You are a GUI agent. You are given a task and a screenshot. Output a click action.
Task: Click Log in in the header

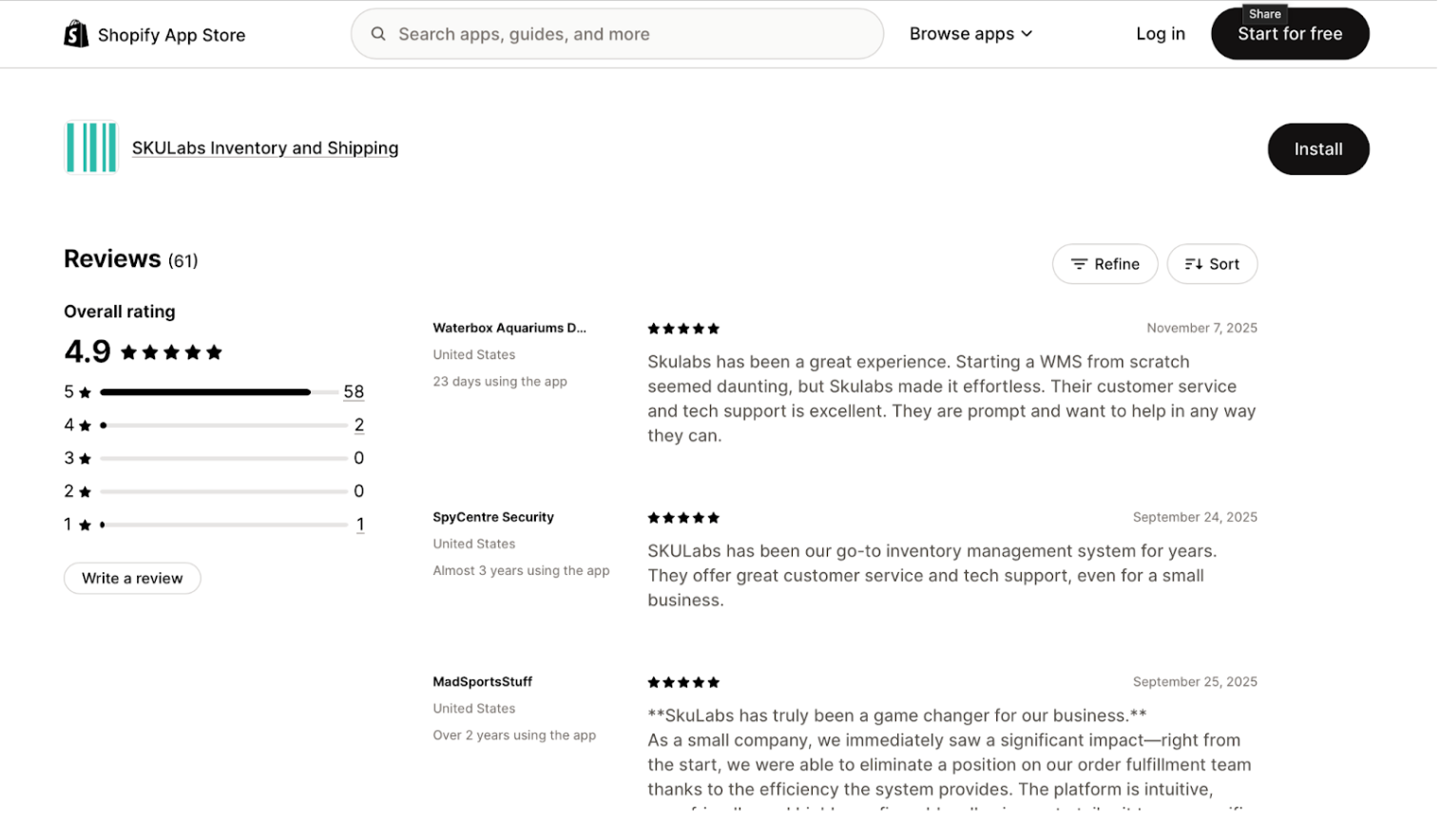(x=1160, y=34)
